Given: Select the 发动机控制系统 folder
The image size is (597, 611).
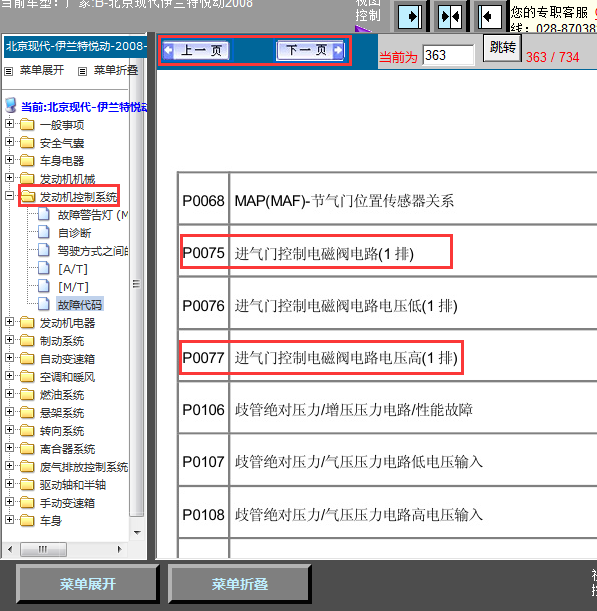Looking at the screenshot, I should [78, 197].
